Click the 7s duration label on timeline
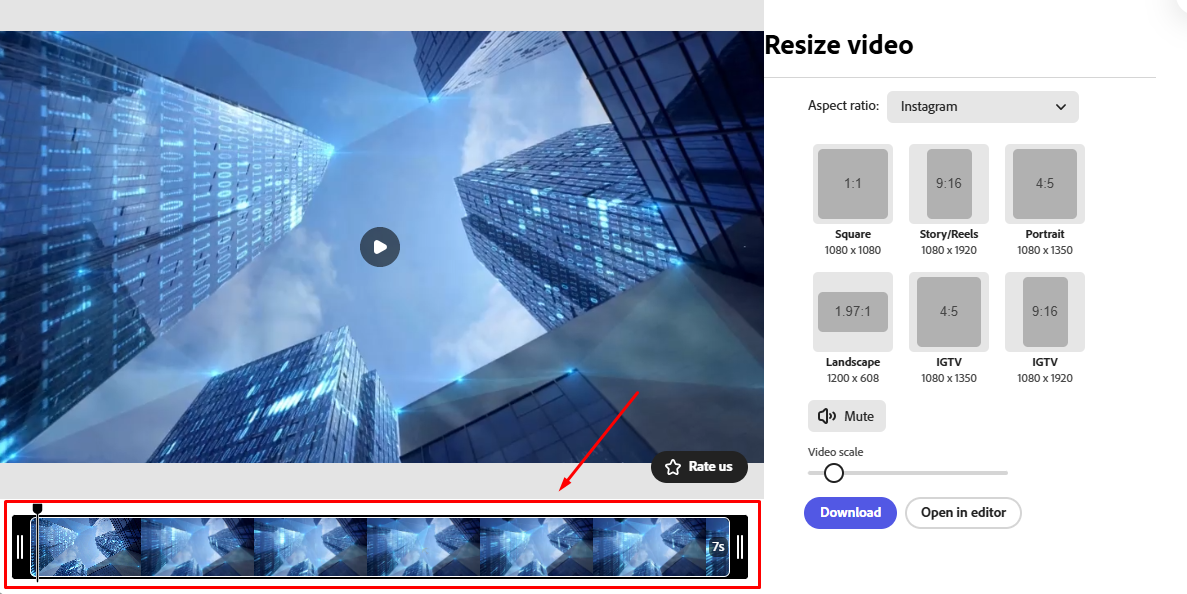1187x594 pixels. coord(718,546)
